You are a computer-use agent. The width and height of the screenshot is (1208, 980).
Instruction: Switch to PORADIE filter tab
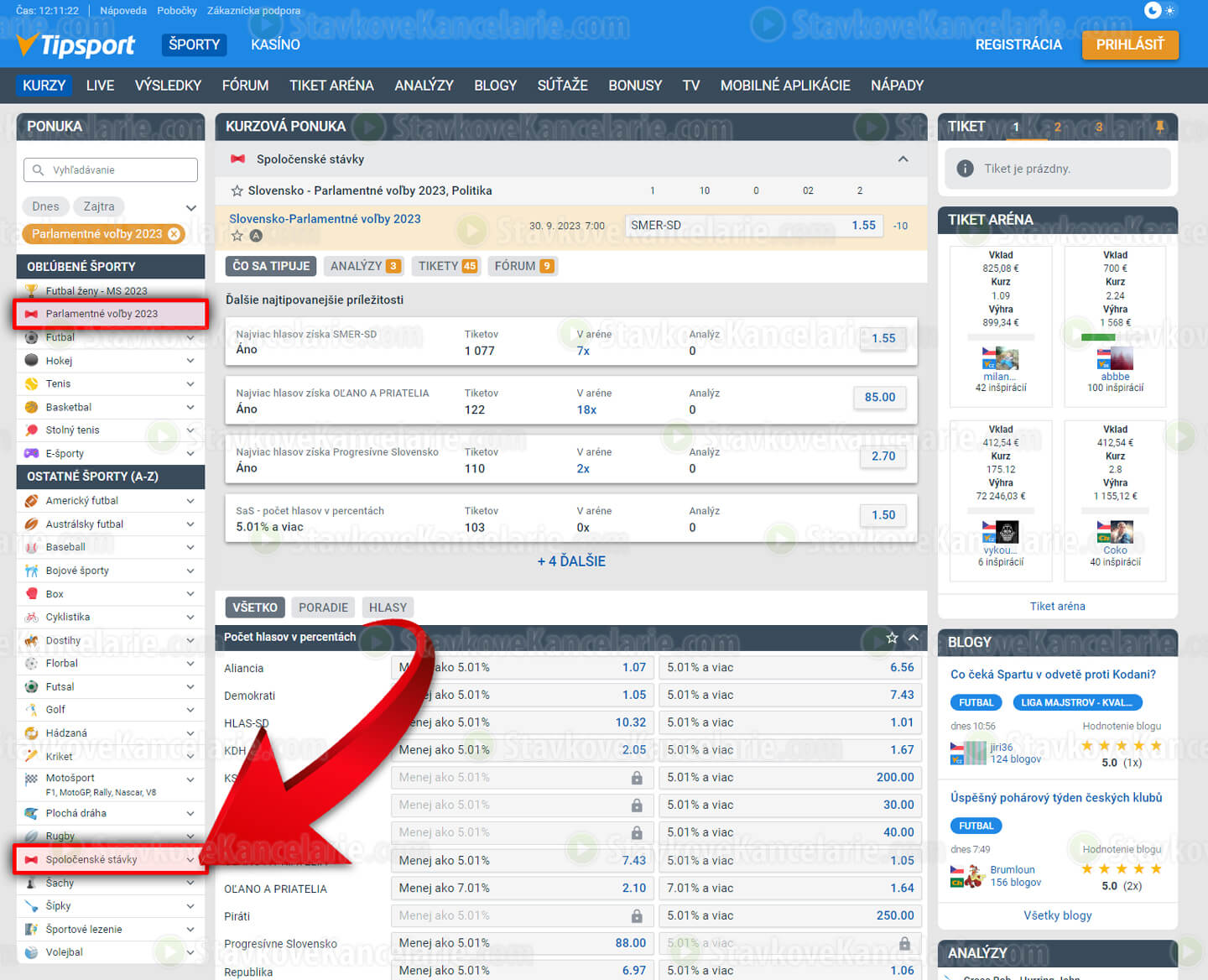point(323,607)
